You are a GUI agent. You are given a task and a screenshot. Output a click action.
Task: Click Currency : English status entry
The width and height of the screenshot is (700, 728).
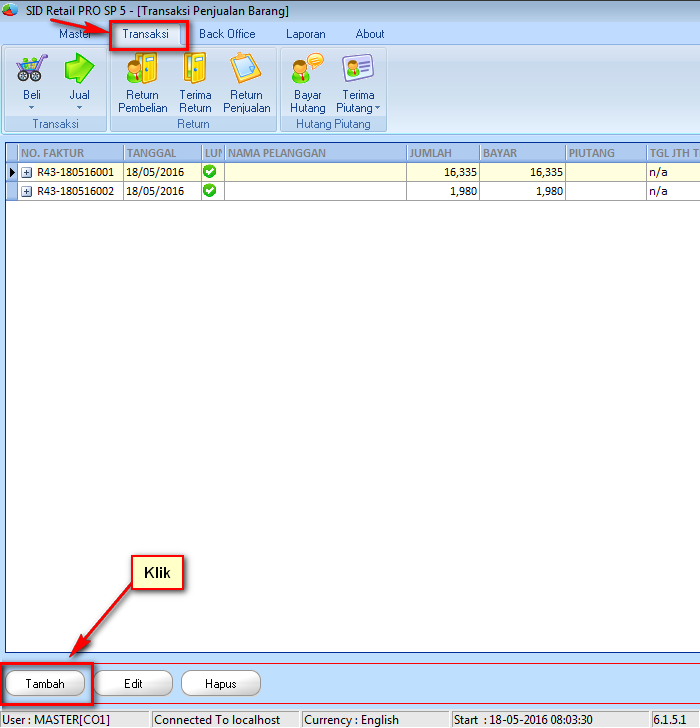pyautogui.click(x=375, y=720)
